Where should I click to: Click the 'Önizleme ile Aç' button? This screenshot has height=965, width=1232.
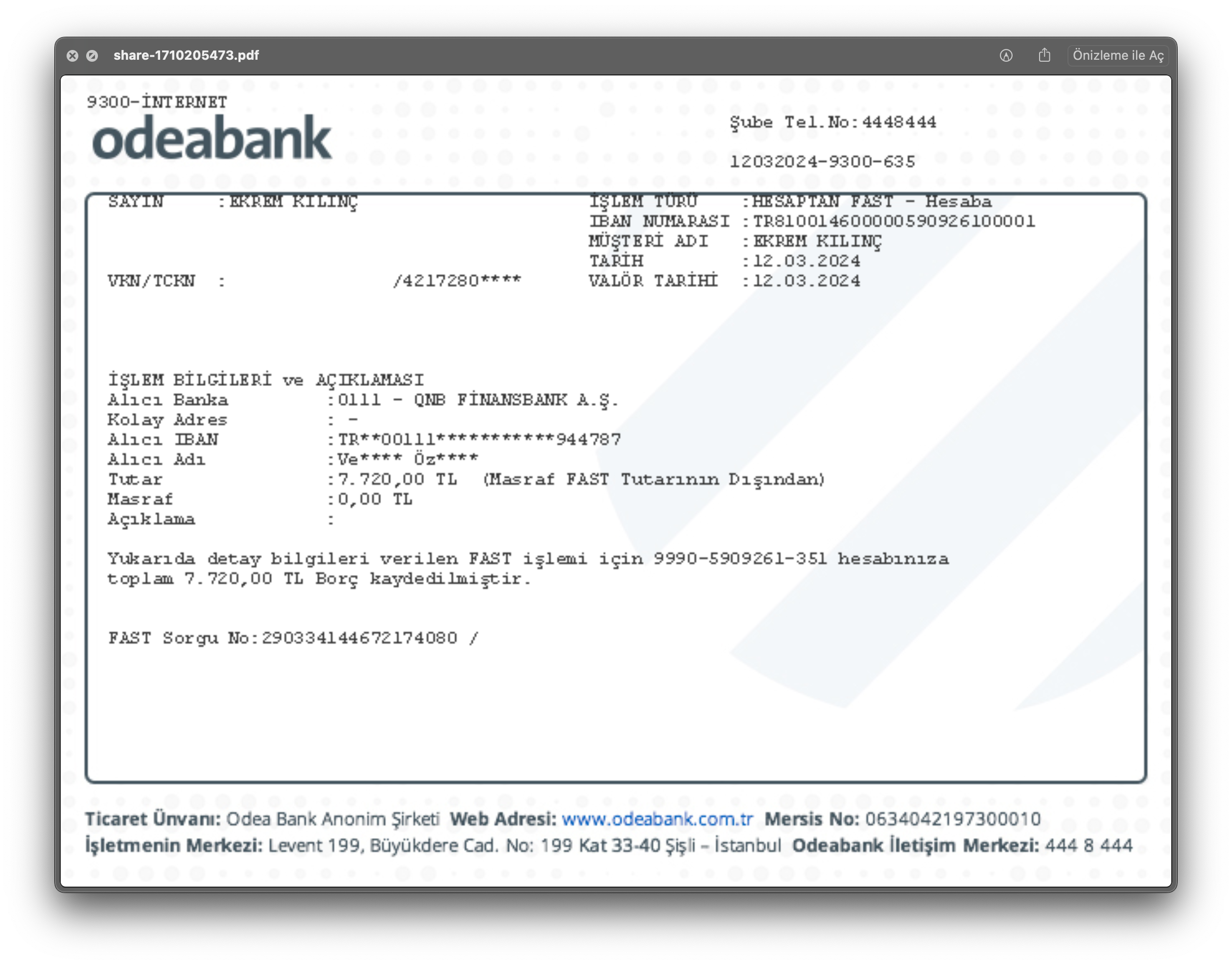tap(1118, 55)
